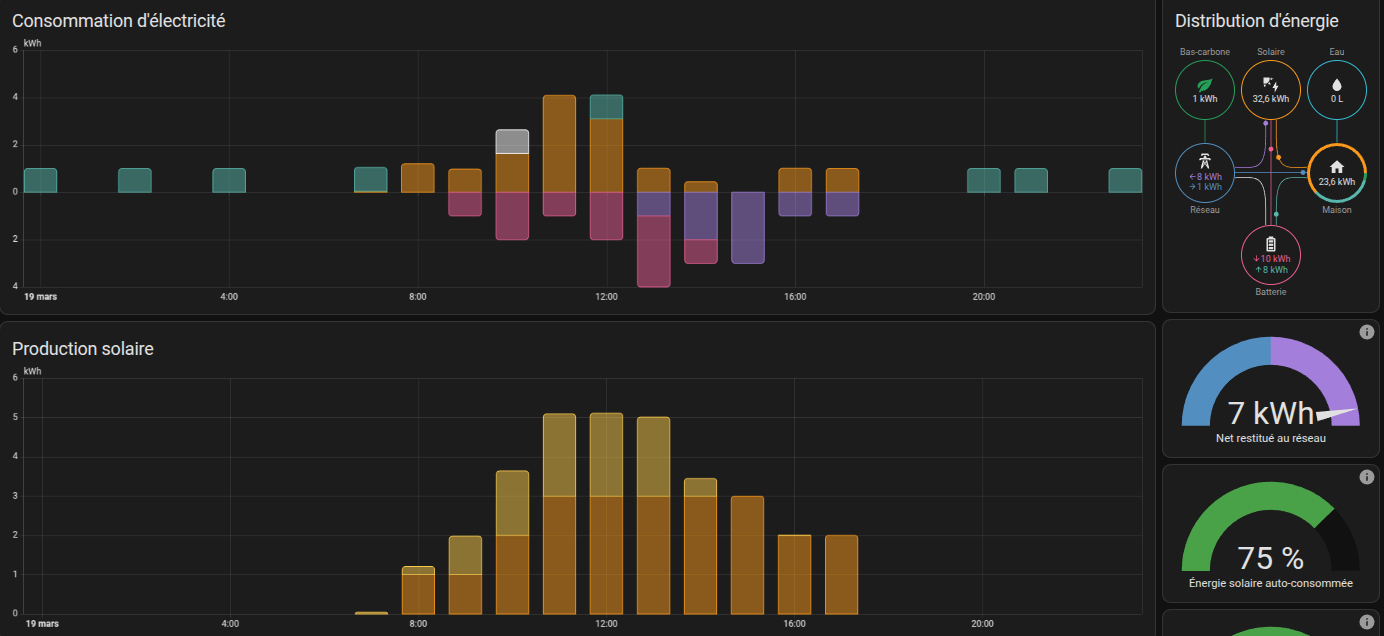Screen dimensions: 1384x636
Task: Click the Solaire solar panel icon
Action: click(1270, 84)
